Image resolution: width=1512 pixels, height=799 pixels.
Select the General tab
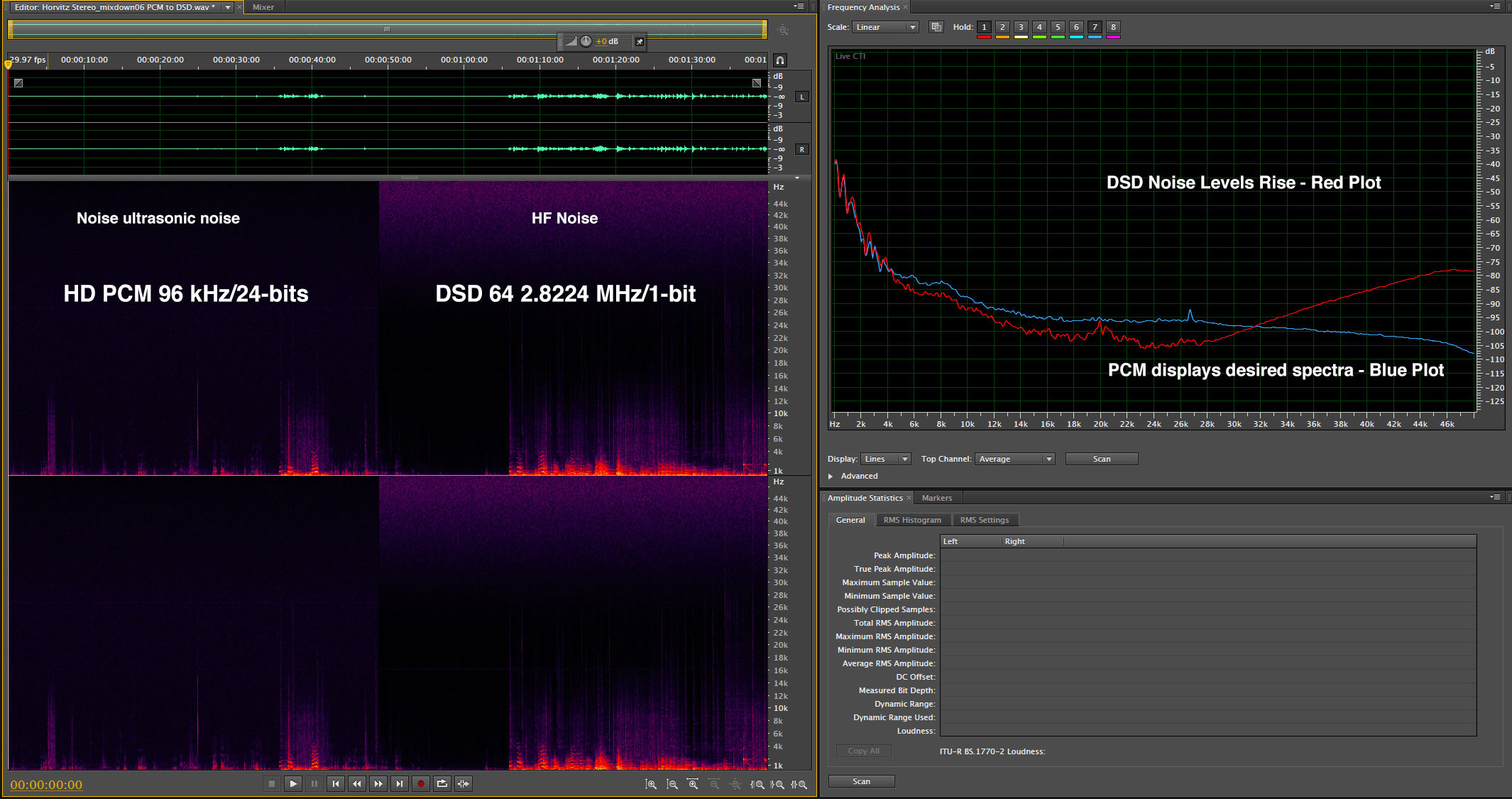(850, 520)
